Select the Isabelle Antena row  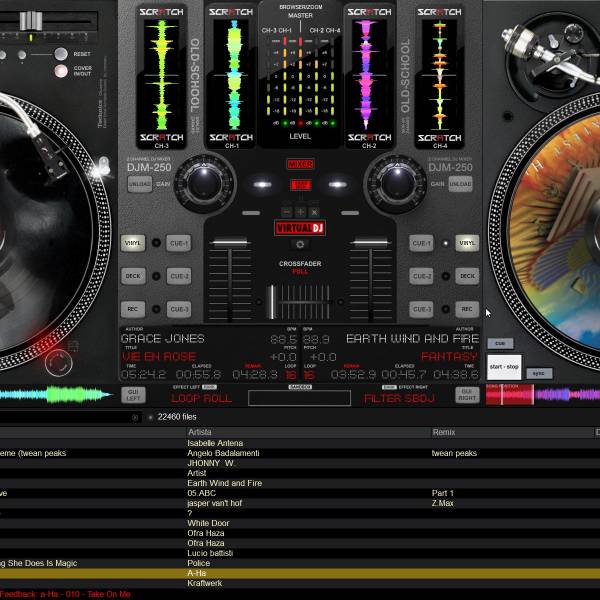pyautogui.click(x=300, y=443)
